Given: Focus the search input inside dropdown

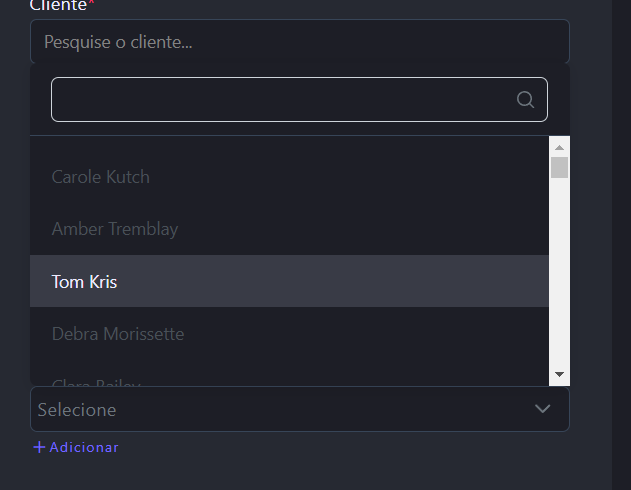Looking at the screenshot, I should [280, 99].
